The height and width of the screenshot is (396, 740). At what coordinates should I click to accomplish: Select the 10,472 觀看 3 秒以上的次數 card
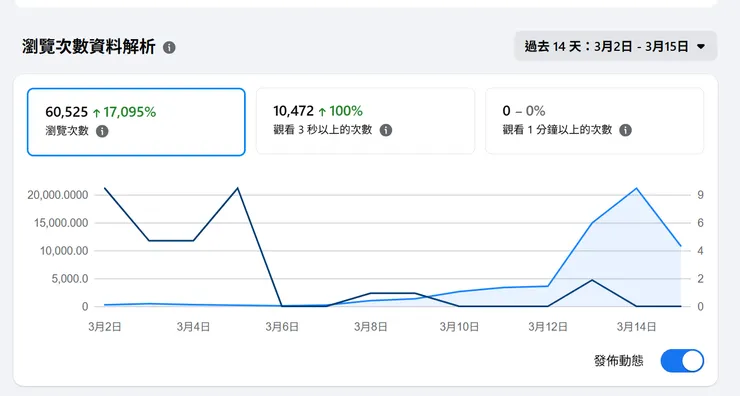(x=365, y=121)
